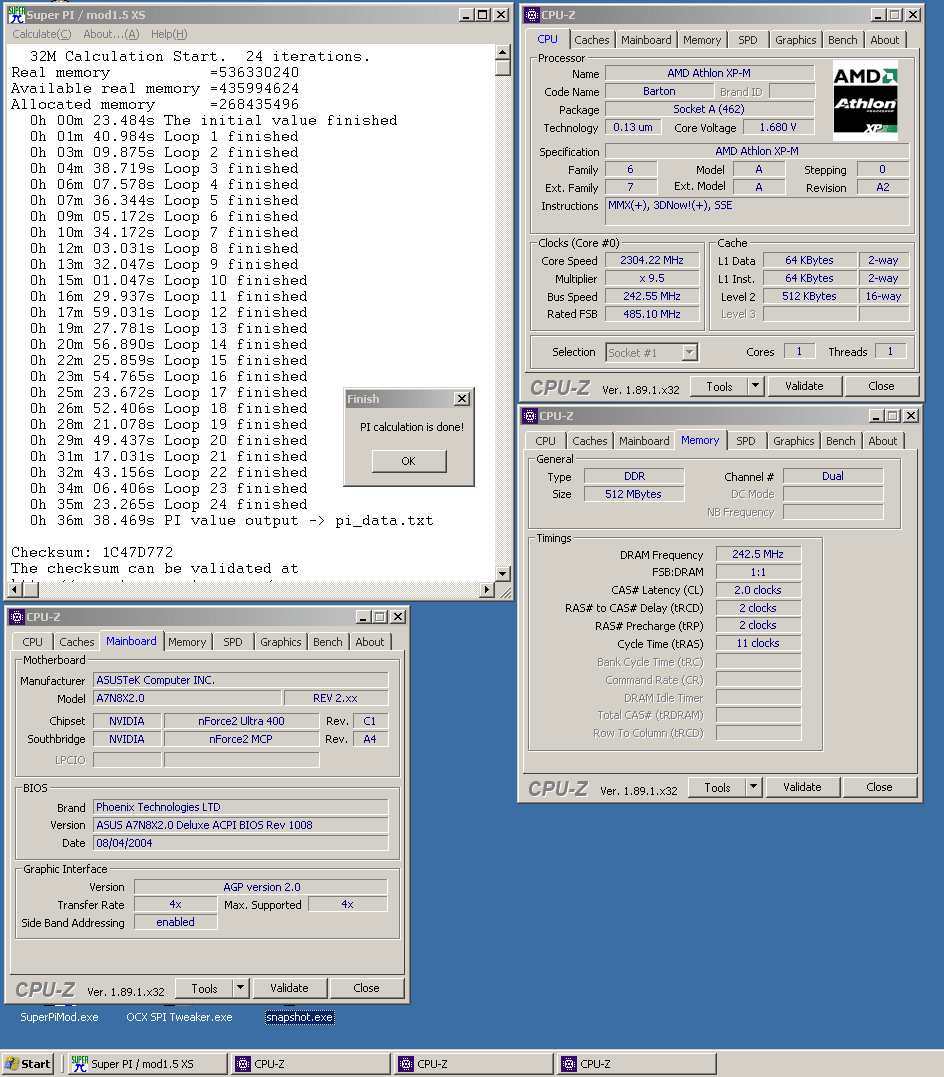Activate the first CPU-Z taskbar button
Image resolution: width=944 pixels, height=1077 pixels.
coord(311,1064)
